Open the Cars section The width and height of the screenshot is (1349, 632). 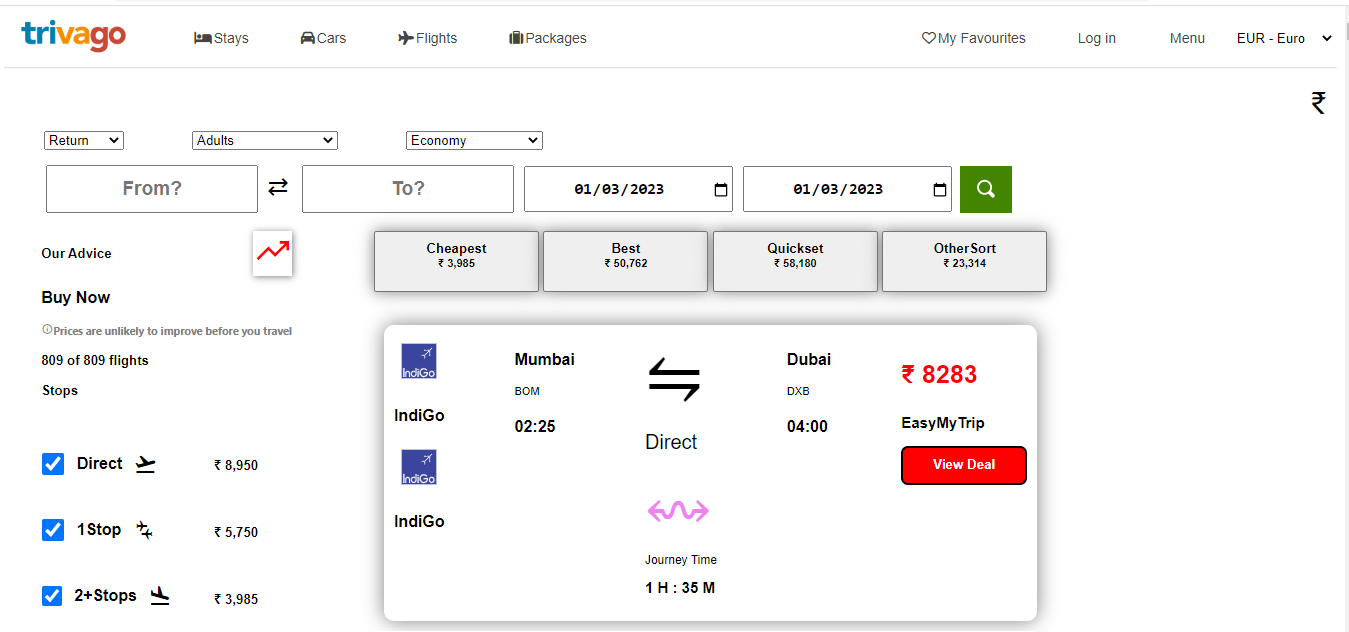(305, 37)
